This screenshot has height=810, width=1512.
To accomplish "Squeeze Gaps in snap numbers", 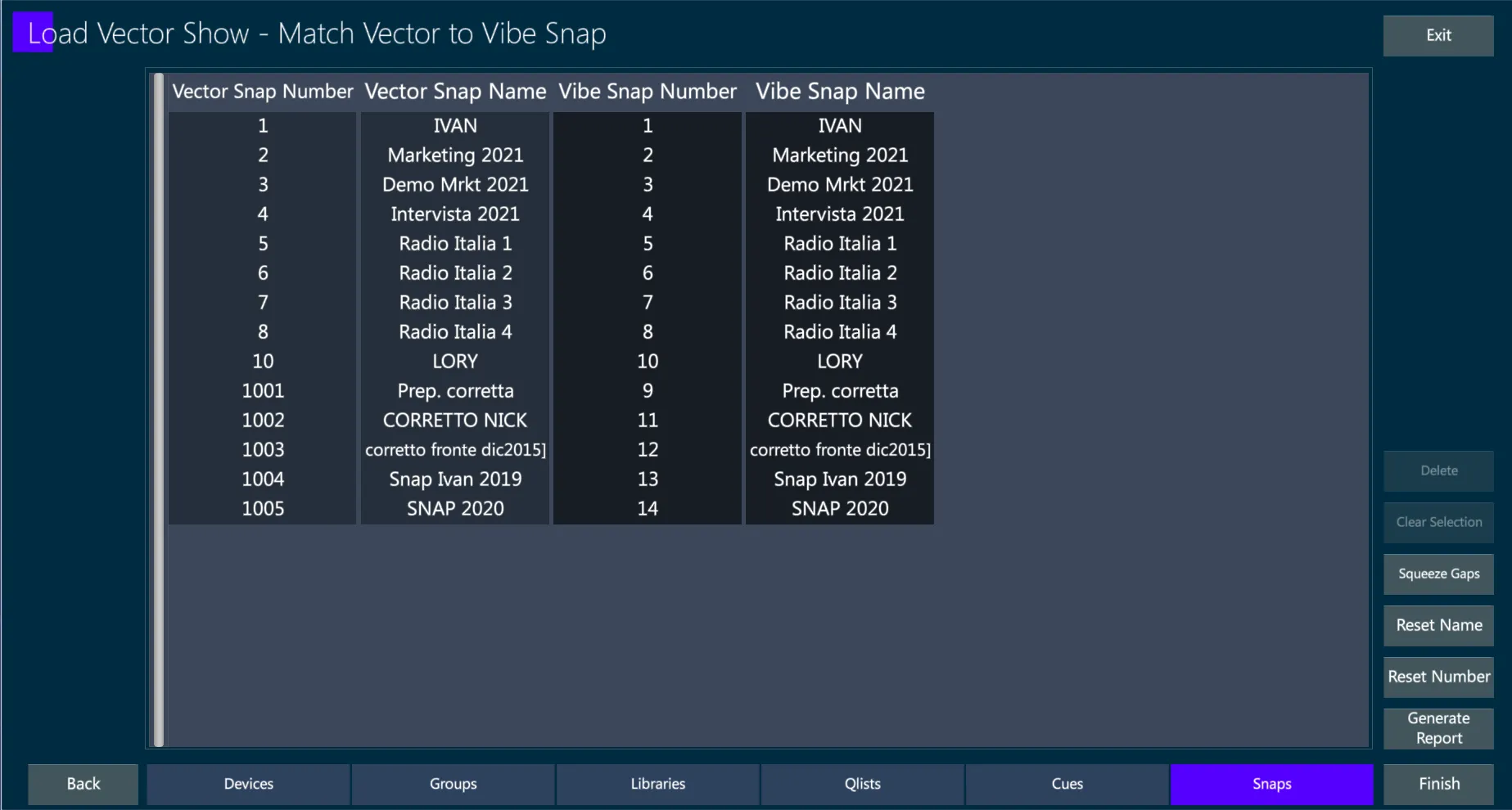I will coord(1438,574).
